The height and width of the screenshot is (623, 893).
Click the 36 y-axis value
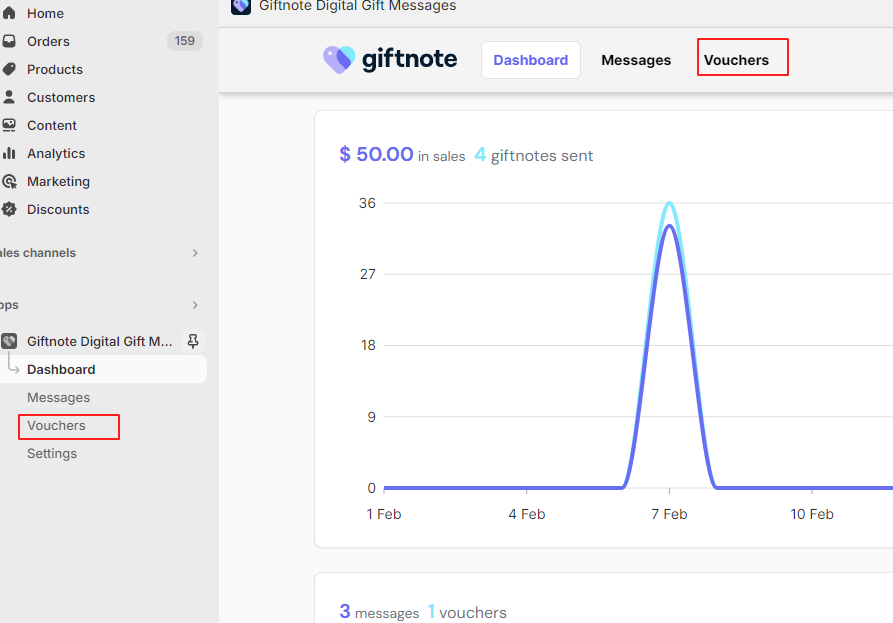(x=367, y=203)
